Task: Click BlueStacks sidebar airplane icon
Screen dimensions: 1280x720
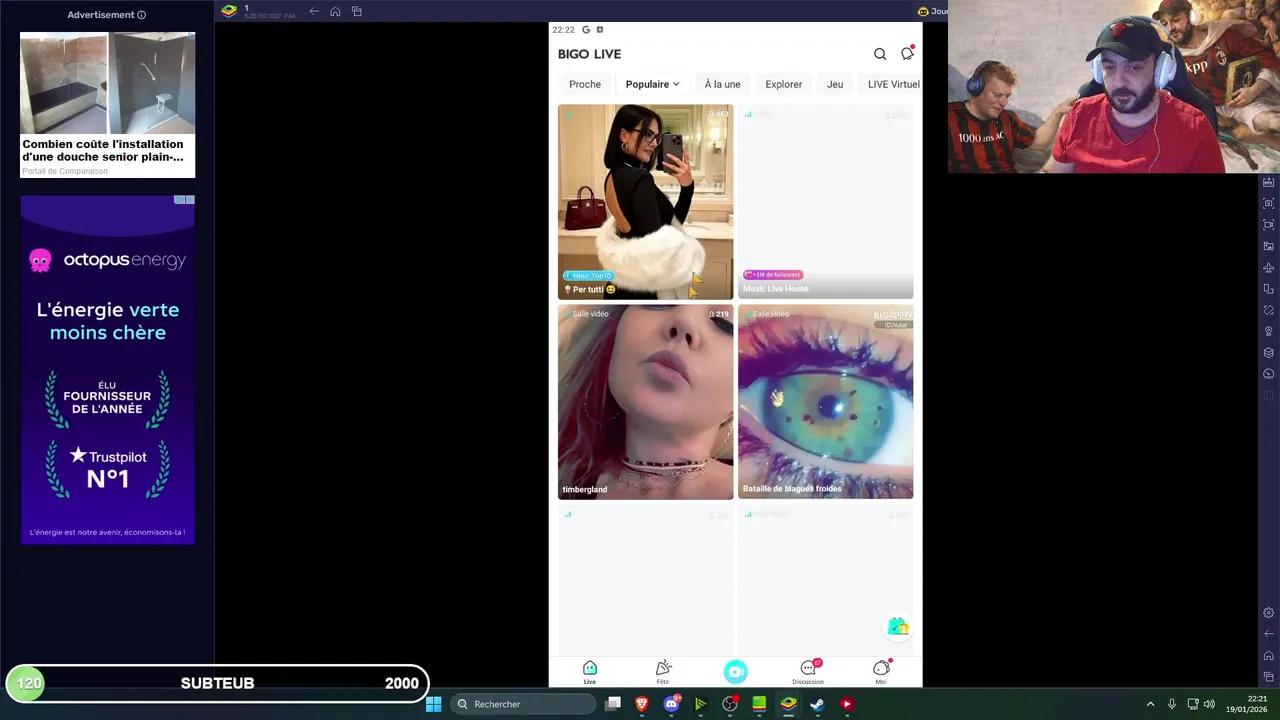Action: coord(1269,267)
